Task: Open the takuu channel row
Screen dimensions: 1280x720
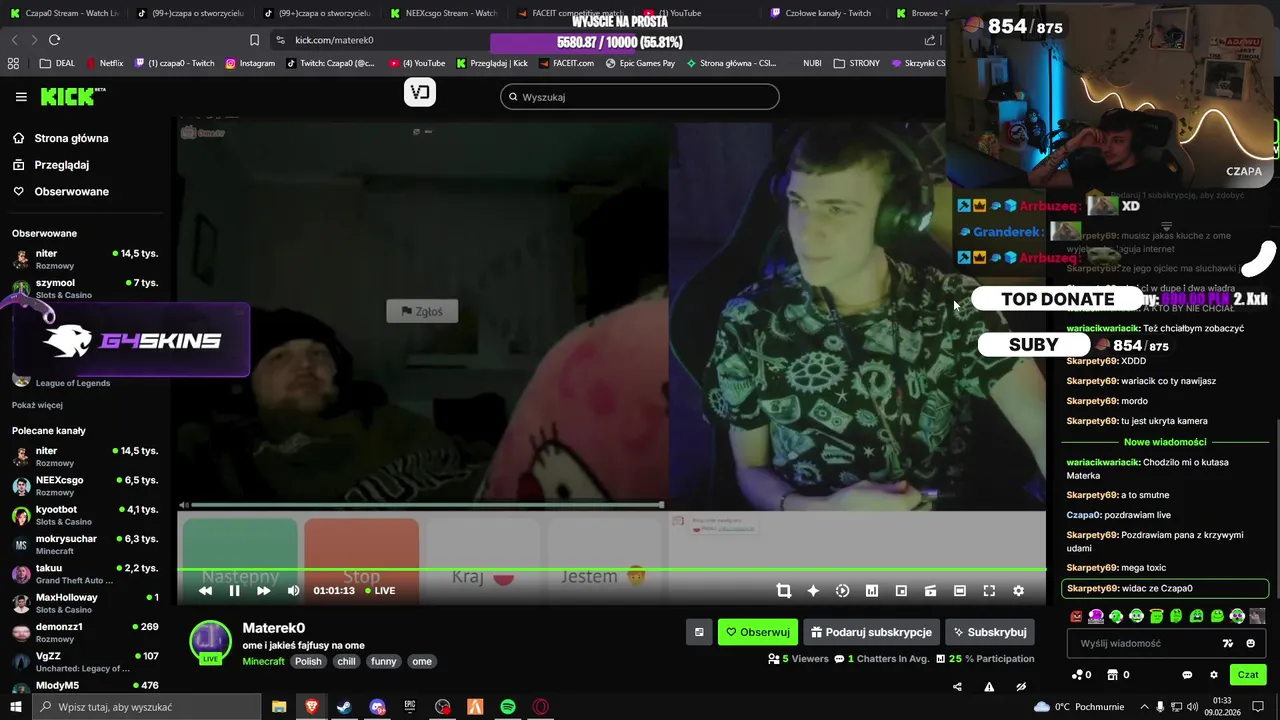Action: point(86,574)
